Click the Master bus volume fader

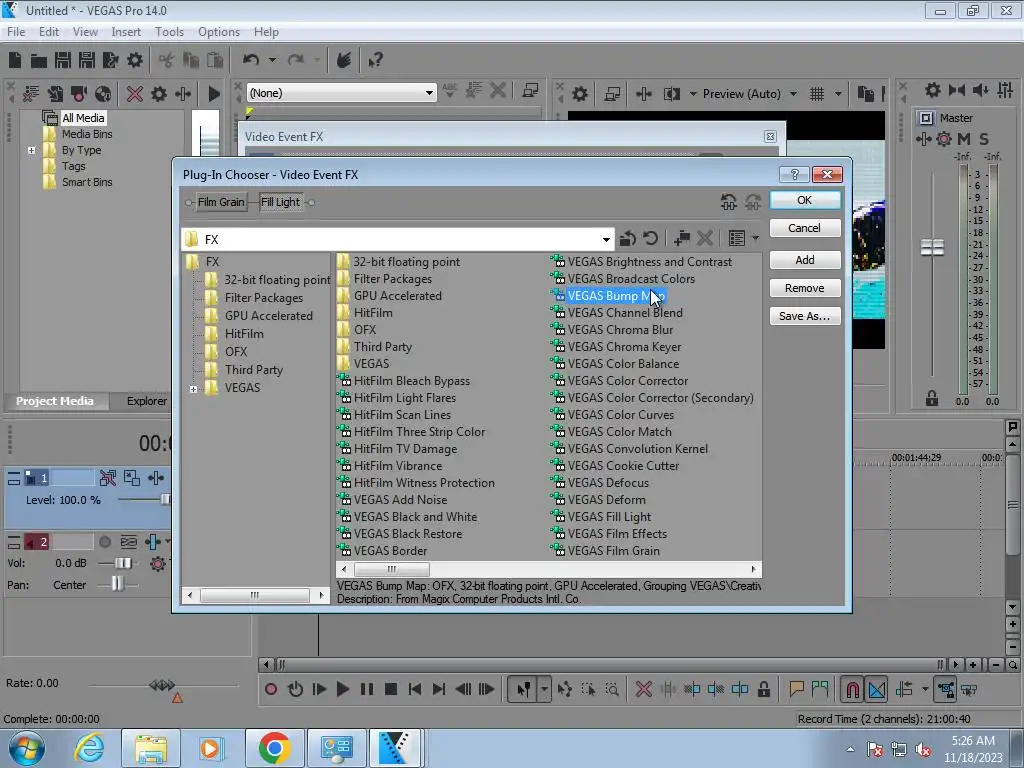point(932,248)
